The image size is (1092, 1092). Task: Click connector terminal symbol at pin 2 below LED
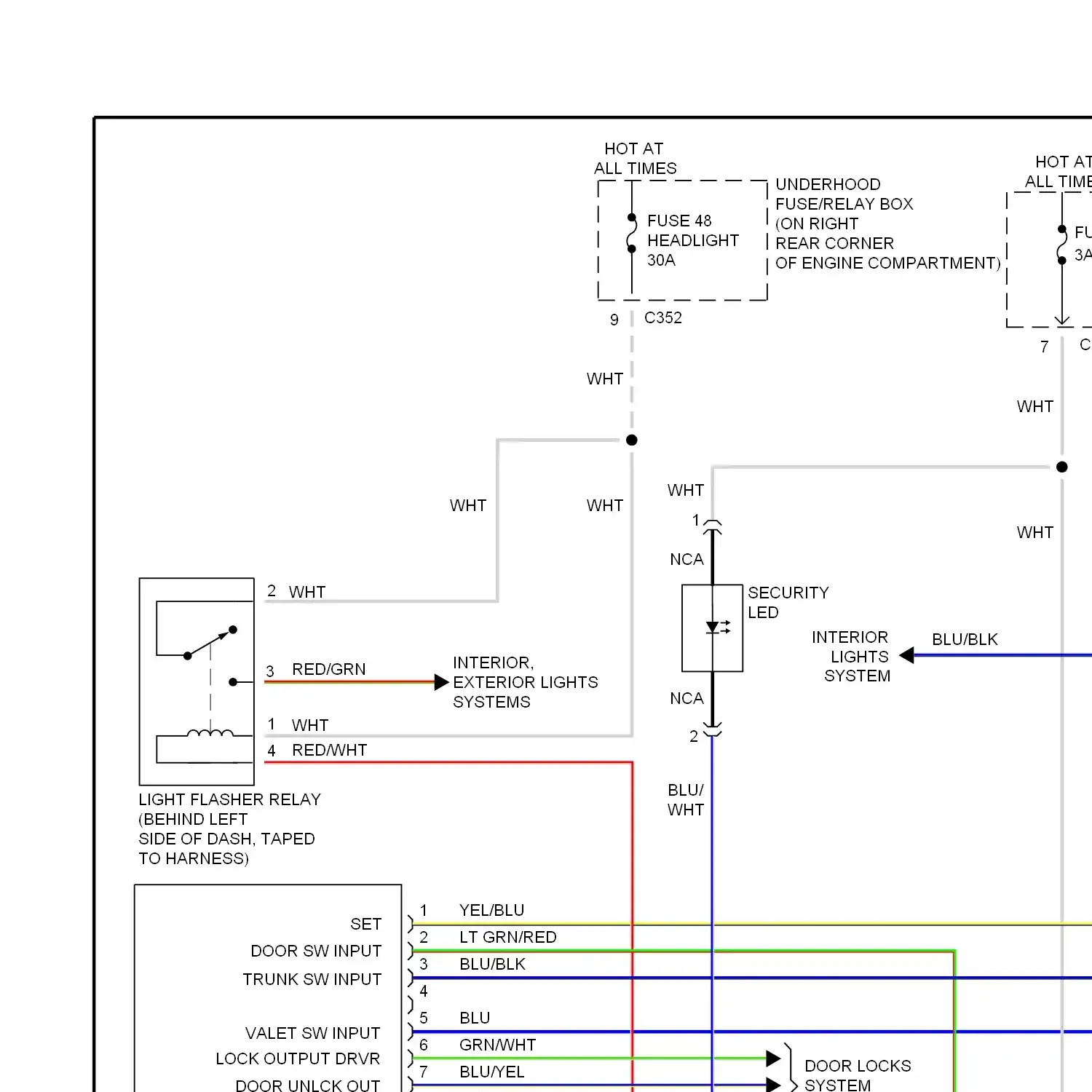(x=713, y=729)
